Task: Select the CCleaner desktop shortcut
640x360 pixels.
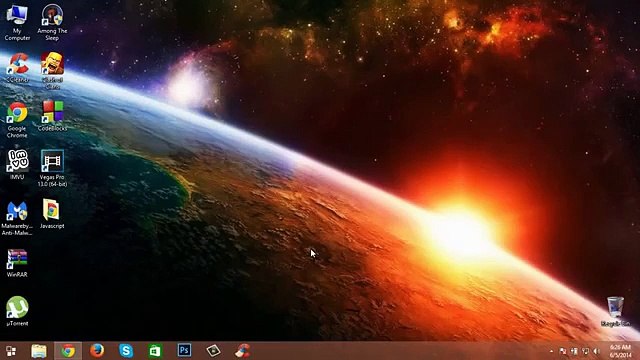Action: (17, 68)
